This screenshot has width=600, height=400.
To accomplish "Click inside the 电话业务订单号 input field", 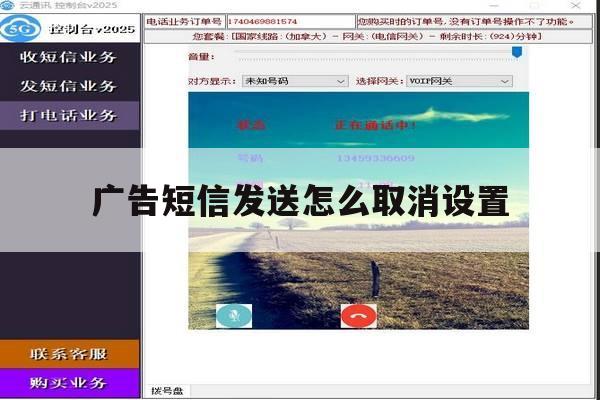I will [x=291, y=21].
